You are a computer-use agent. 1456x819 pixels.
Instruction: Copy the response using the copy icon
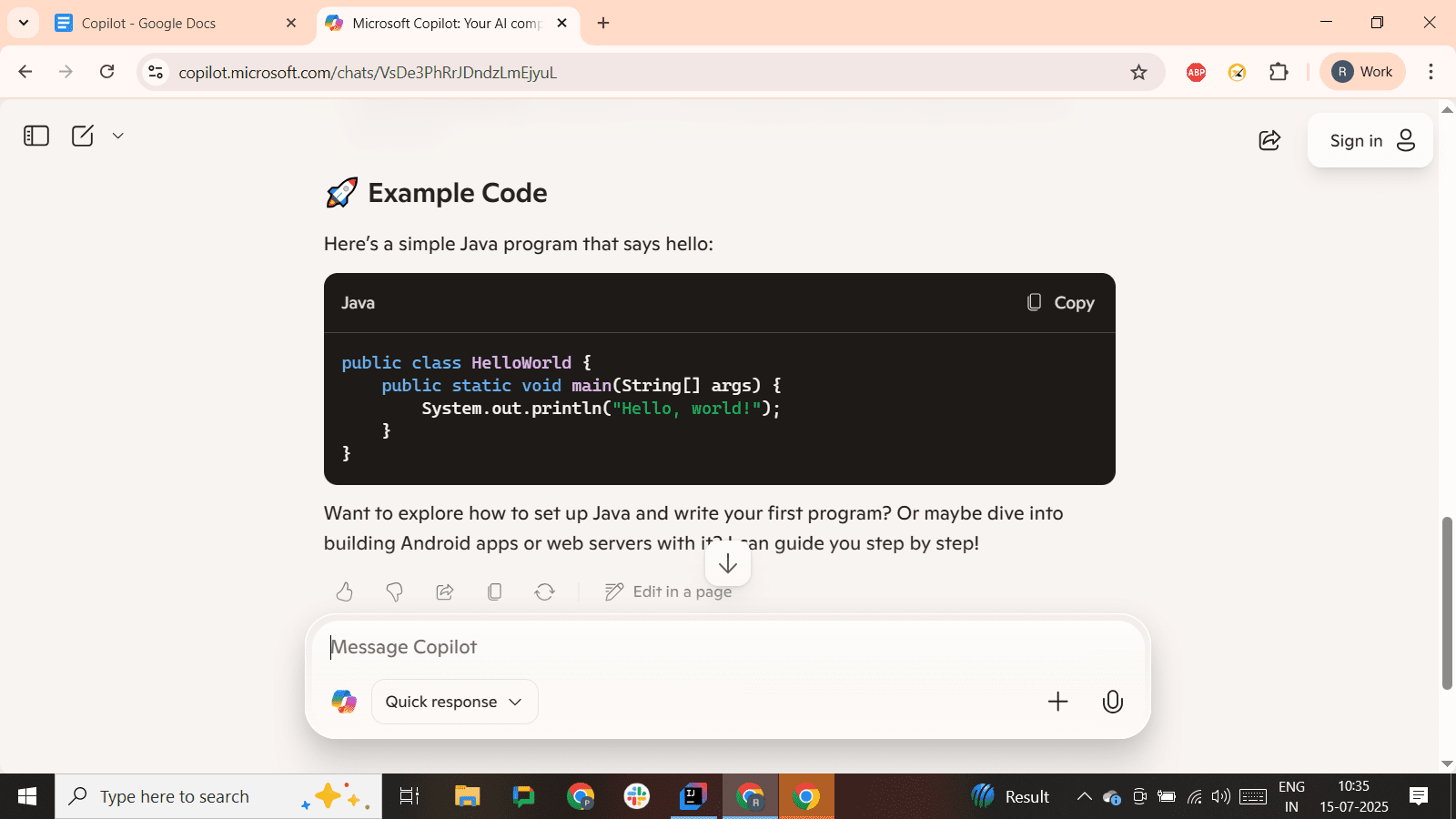pos(494,591)
